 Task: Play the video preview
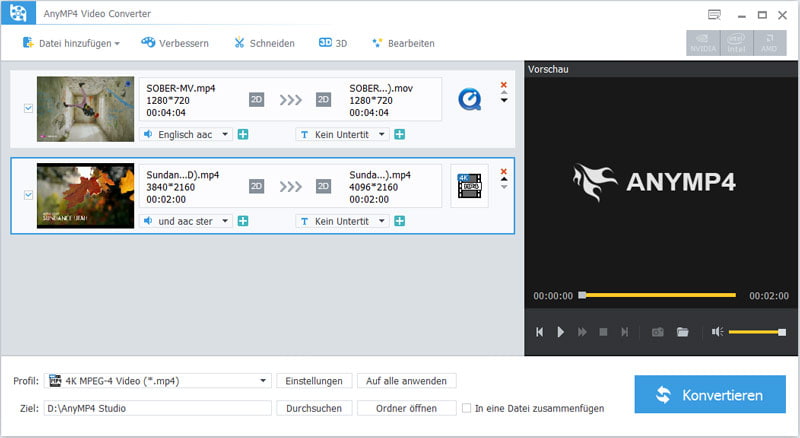pyautogui.click(x=560, y=332)
